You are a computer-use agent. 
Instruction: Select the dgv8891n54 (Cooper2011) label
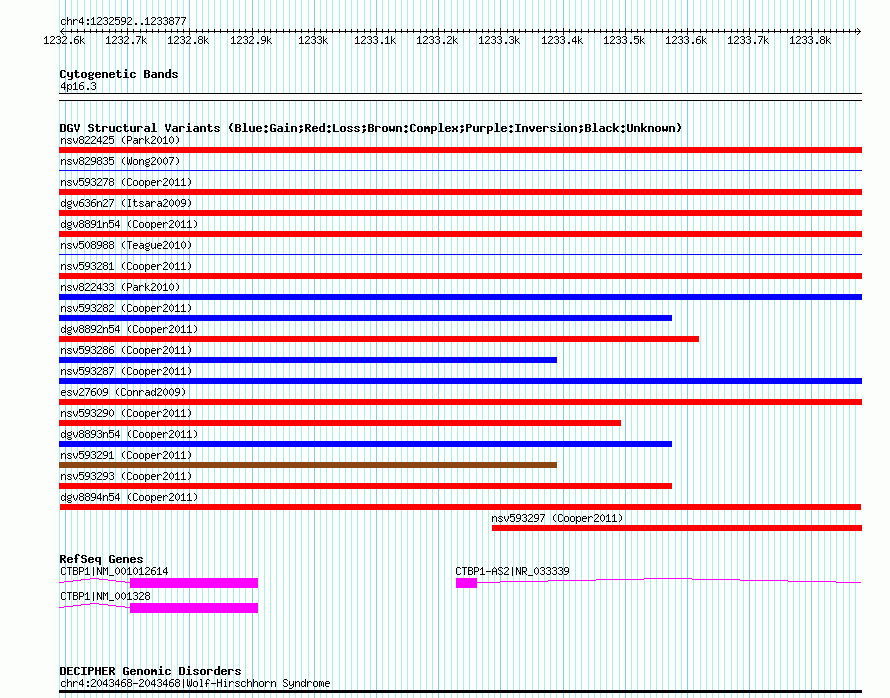[129, 224]
